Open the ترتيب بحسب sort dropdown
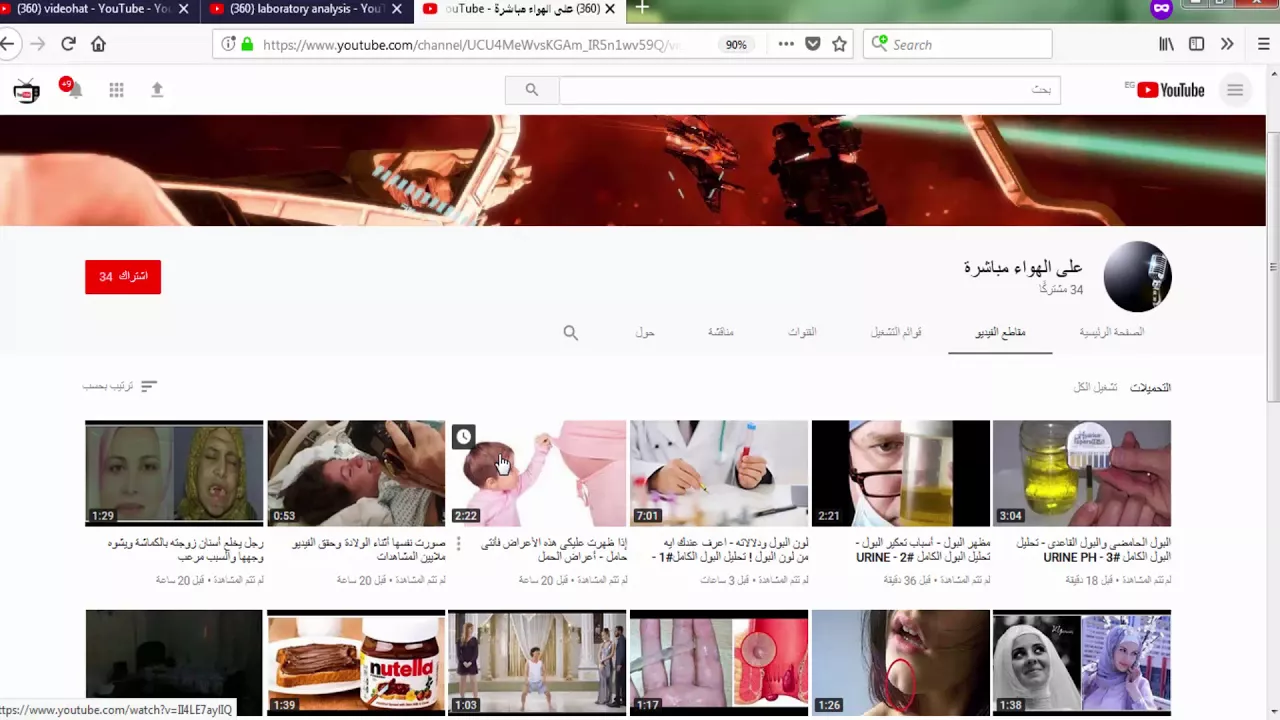This screenshot has height=720, width=1280. (x=120, y=386)
